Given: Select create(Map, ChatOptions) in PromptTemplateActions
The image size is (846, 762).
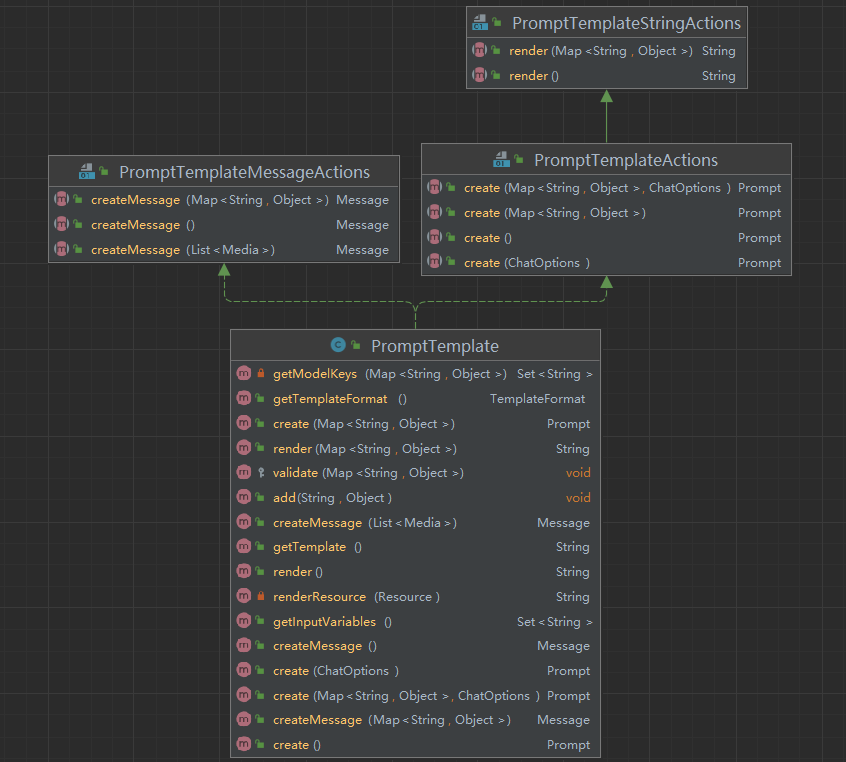Looking at the screenshot, I should click(606, 188).
